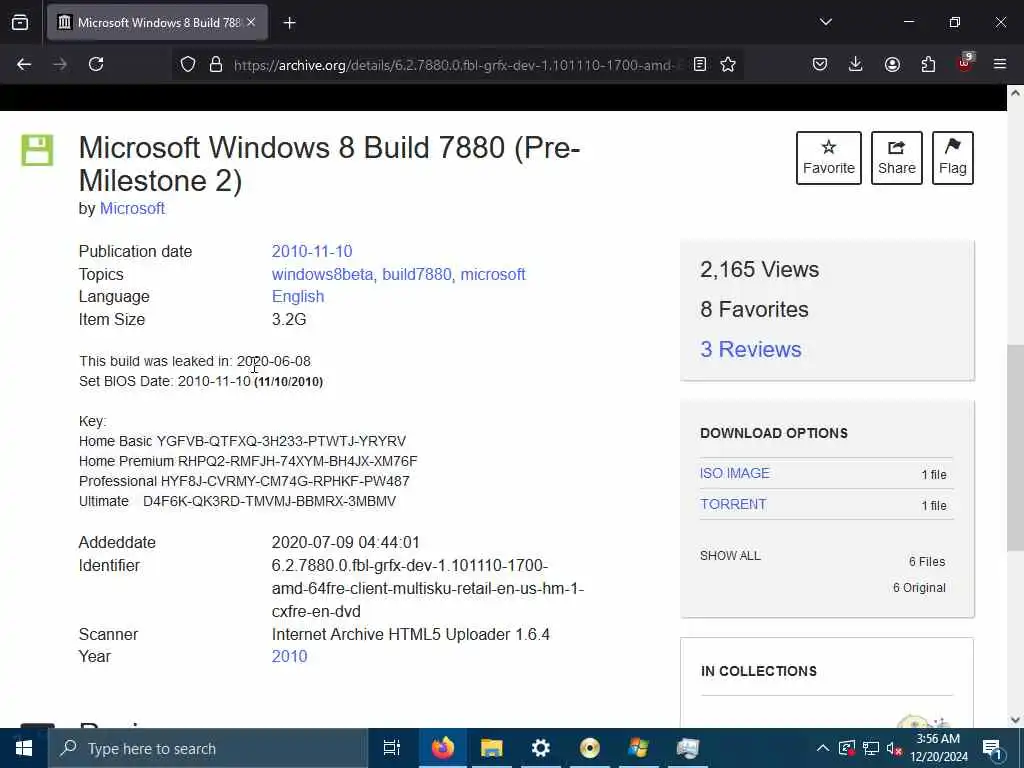Show hidden system tray icons

click(x=823, y=748)
